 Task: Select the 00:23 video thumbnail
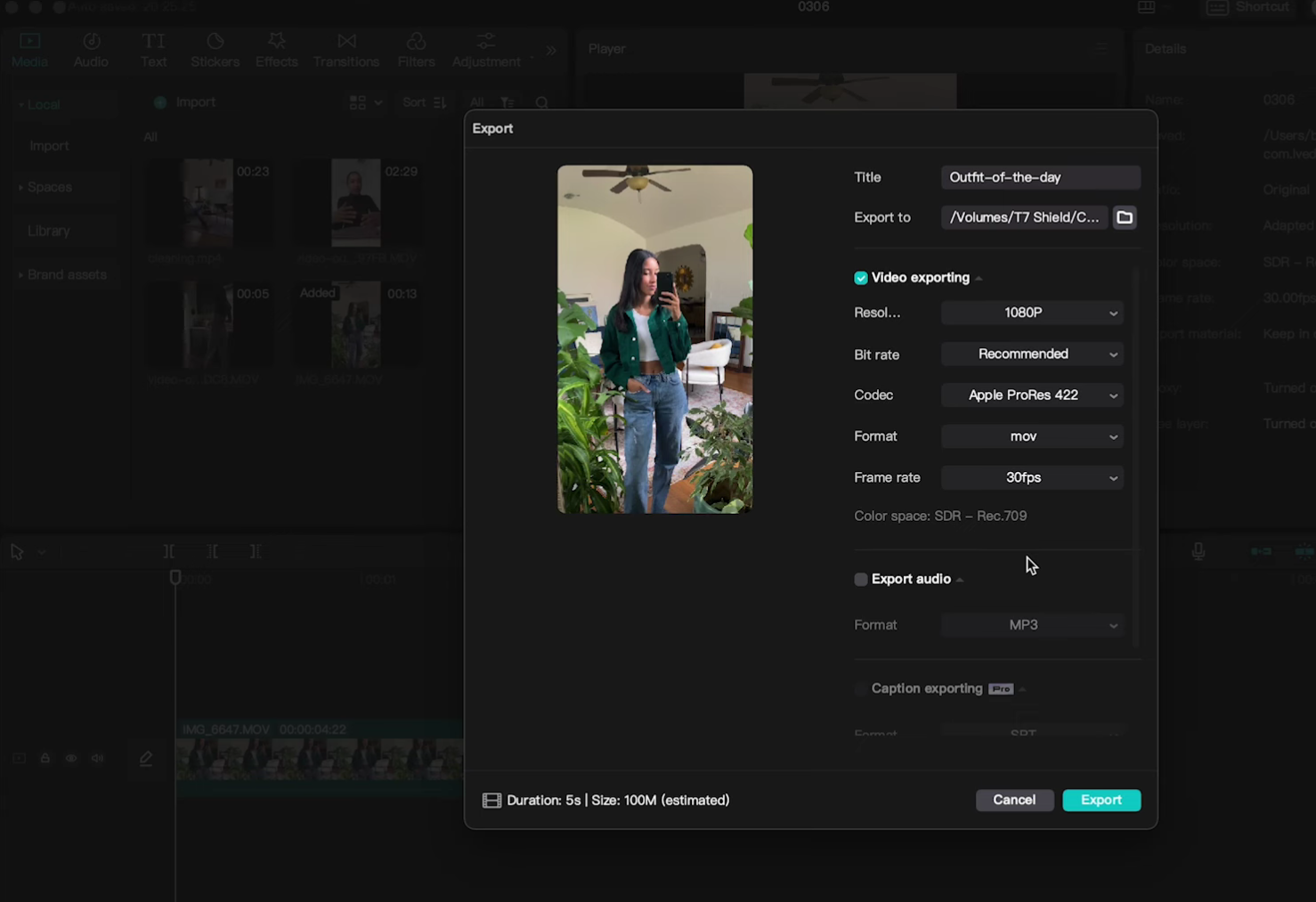(208, 203)
